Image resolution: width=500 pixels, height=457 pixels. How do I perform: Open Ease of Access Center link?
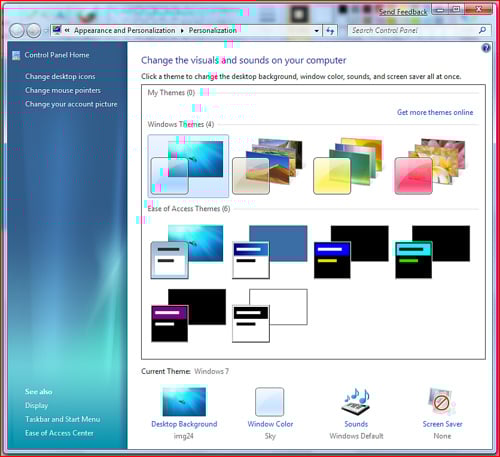[x=59, y=433]
